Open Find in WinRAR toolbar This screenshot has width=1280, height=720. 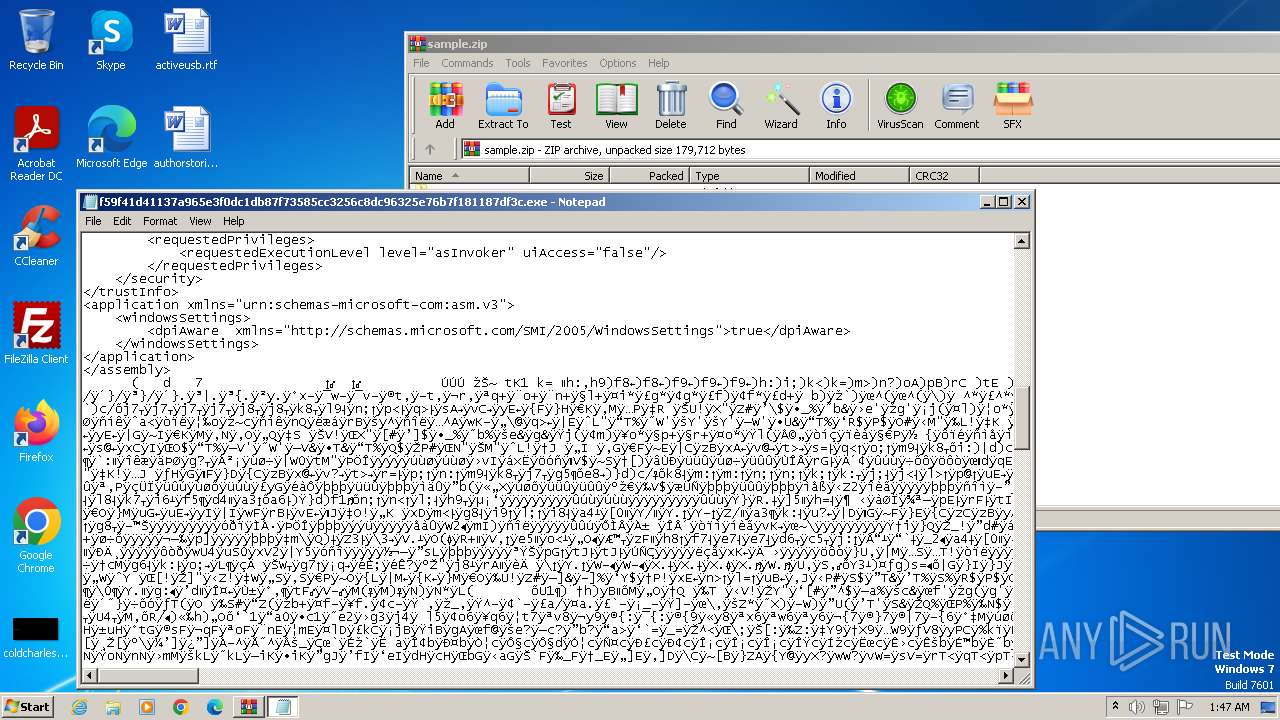(726, 106)
